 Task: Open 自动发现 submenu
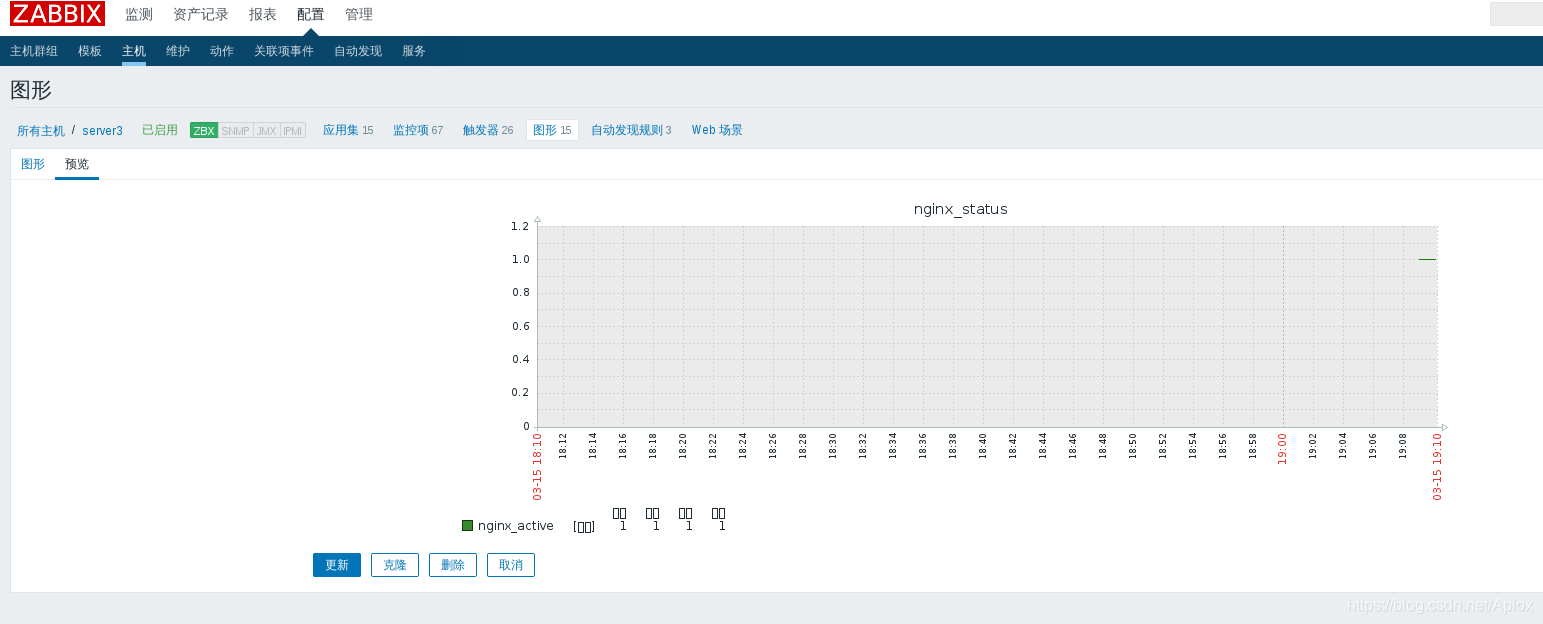click(358, 51)
